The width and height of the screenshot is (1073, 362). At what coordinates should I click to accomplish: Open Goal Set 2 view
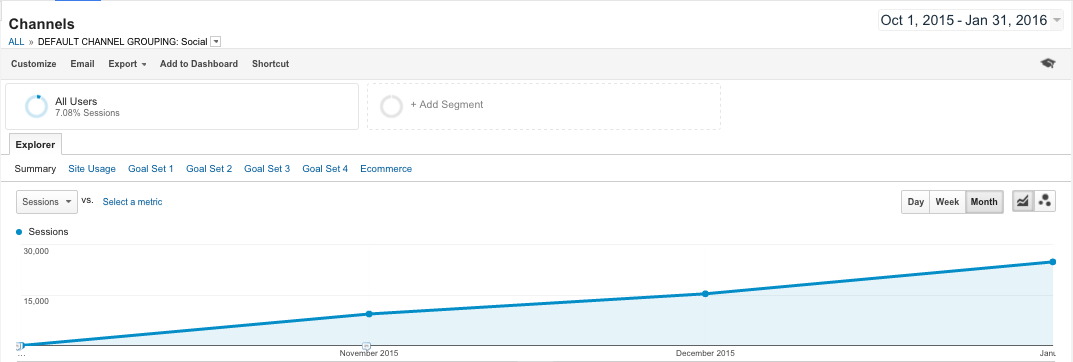pyautogui.click(x=209, y=168)
